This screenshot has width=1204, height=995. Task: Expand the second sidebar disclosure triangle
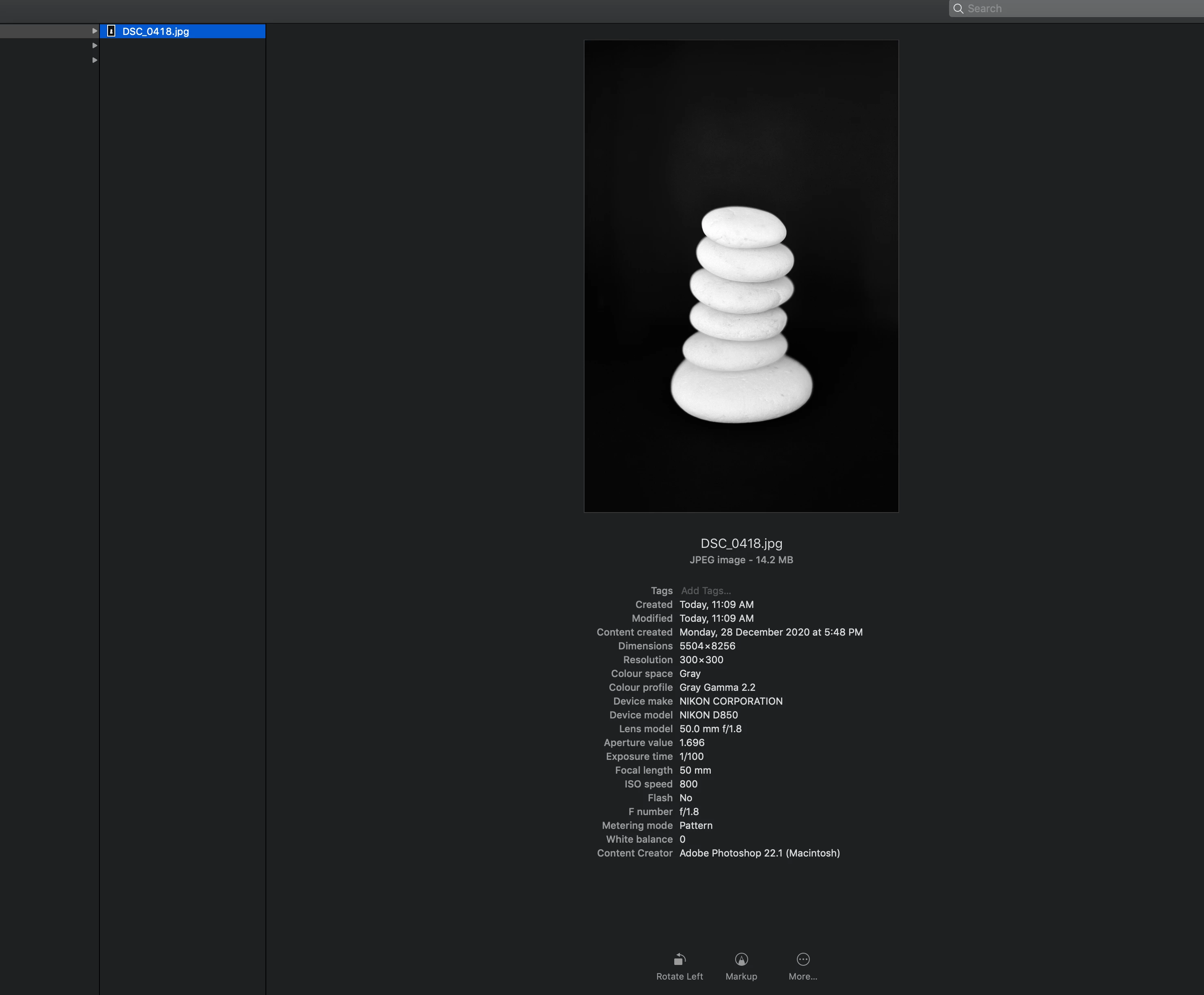click(x=95, y=45)
